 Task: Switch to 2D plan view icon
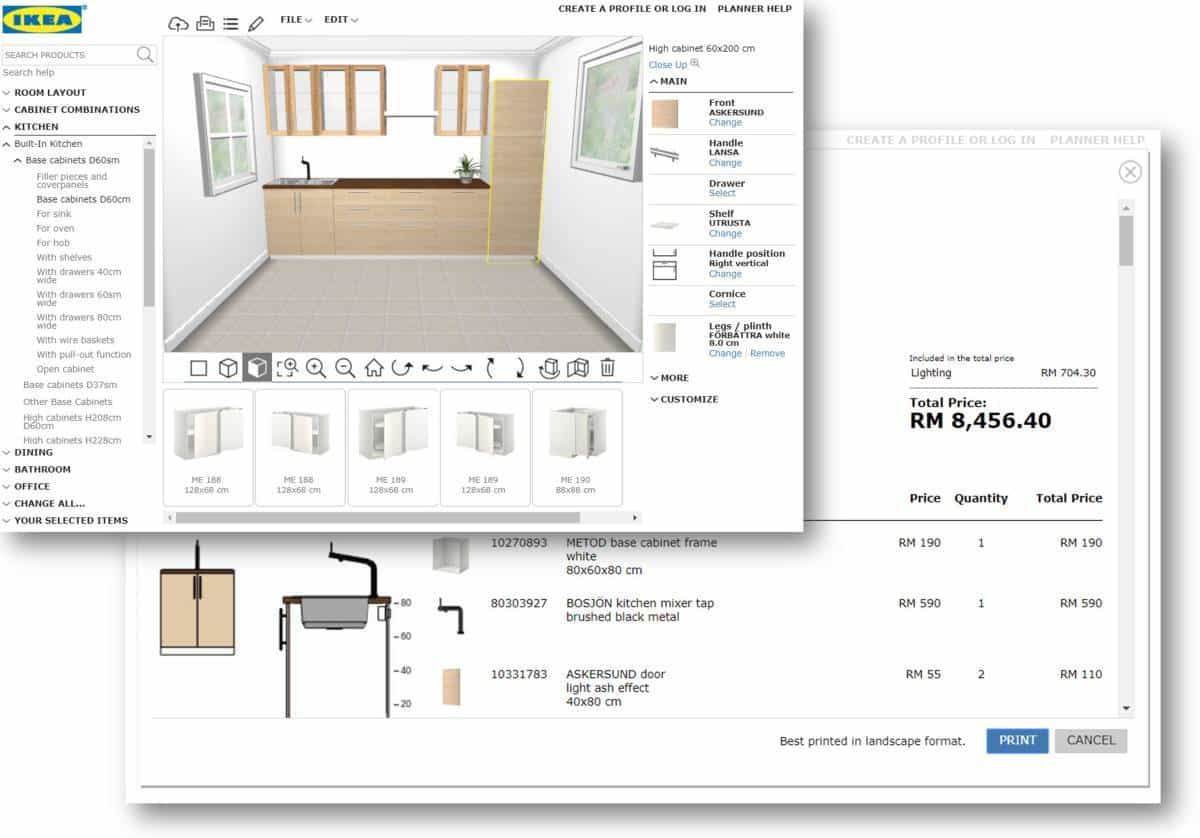pos(198,368)
